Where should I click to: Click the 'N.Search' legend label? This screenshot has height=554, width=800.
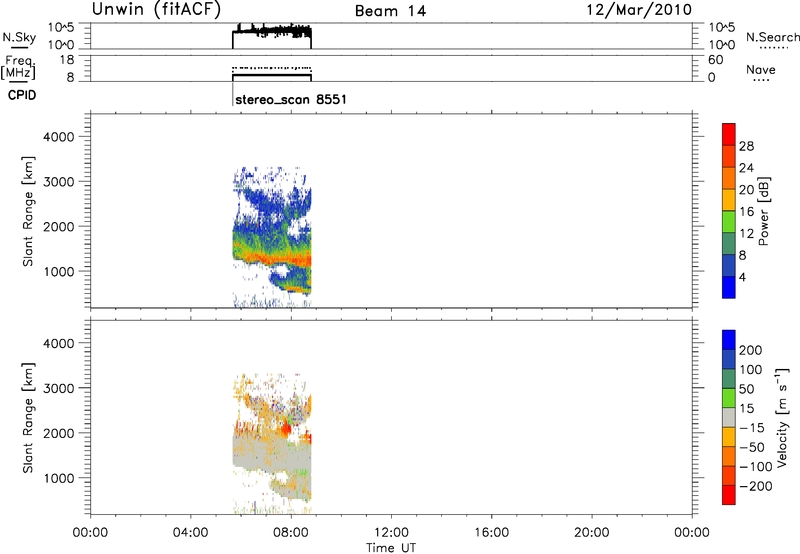(x=773, y=37)
